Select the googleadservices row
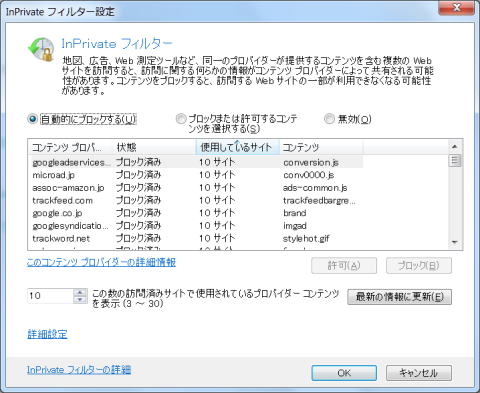480x393 pixels. pos(196,162)
